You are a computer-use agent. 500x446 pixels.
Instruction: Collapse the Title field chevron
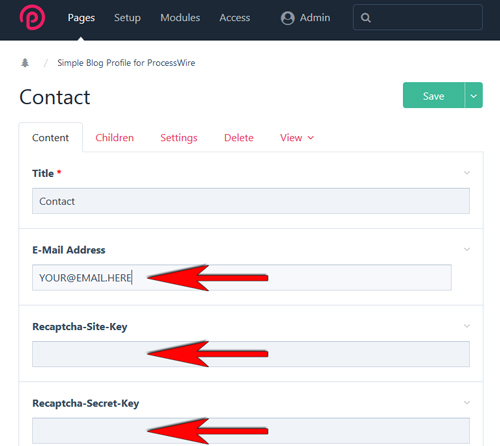pyautogui.click(x=467, y=173)
